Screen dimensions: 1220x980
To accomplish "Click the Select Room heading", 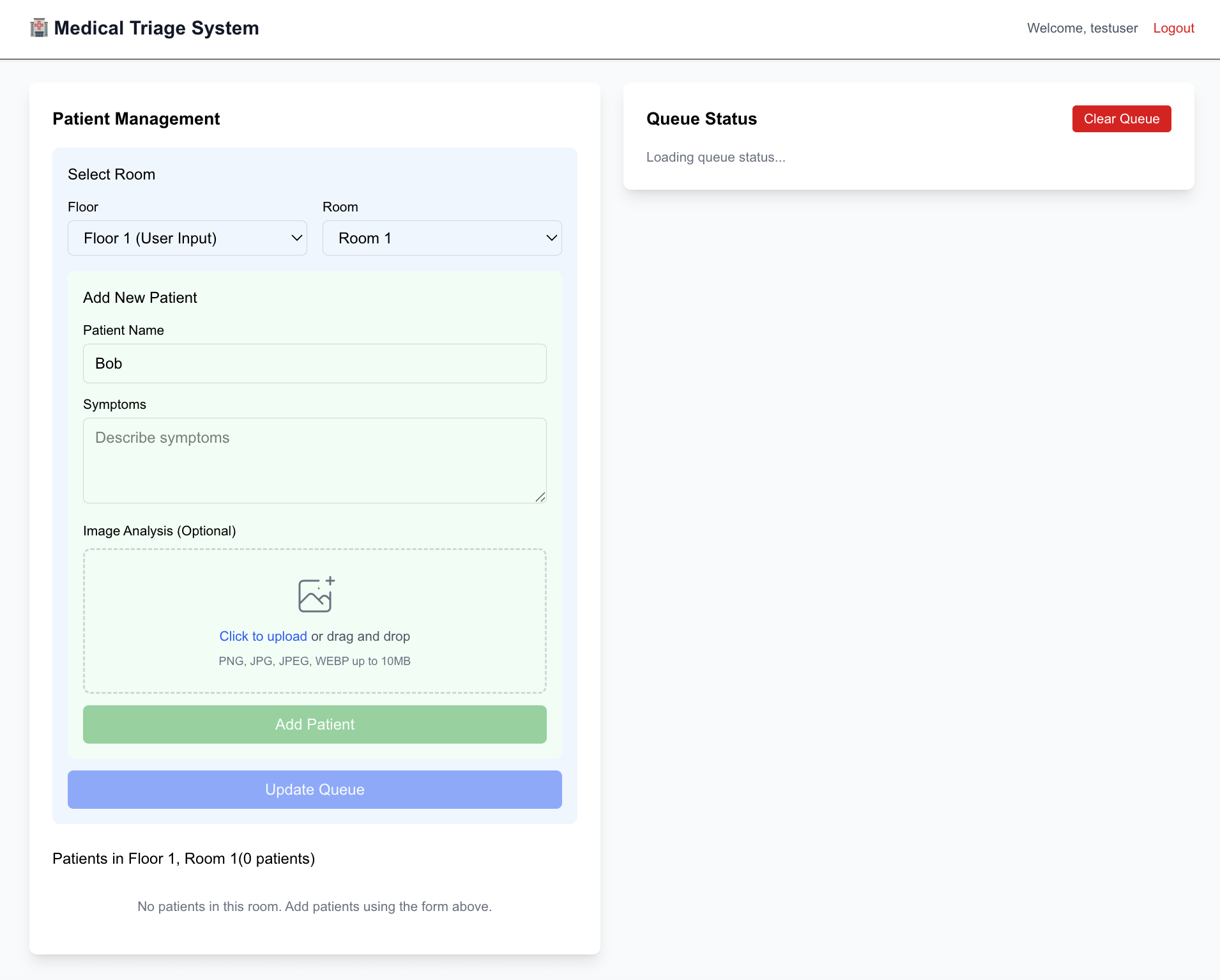I will (112, 174).
